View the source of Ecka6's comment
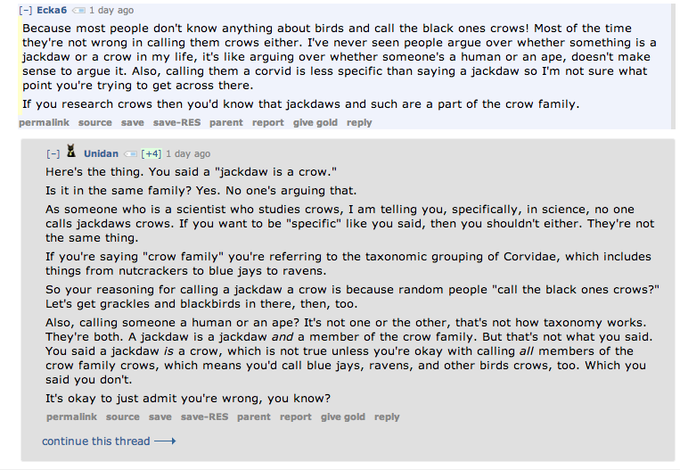This screenshot has height=470, width=680. click(95, 123)
